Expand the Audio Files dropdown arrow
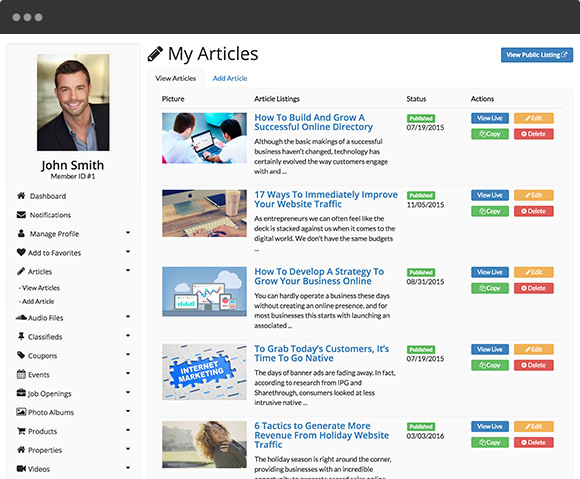The image size is (580, 479). click(x=128, y=317)
